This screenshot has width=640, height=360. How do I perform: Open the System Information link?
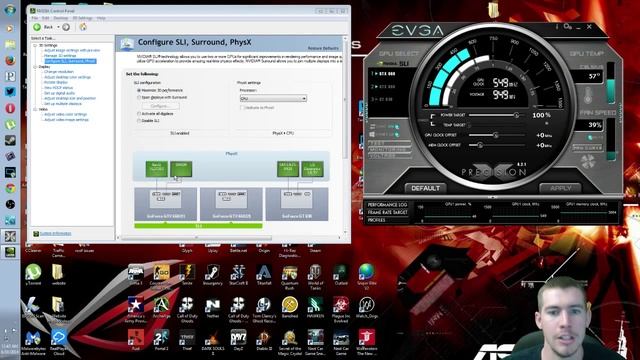56,233
